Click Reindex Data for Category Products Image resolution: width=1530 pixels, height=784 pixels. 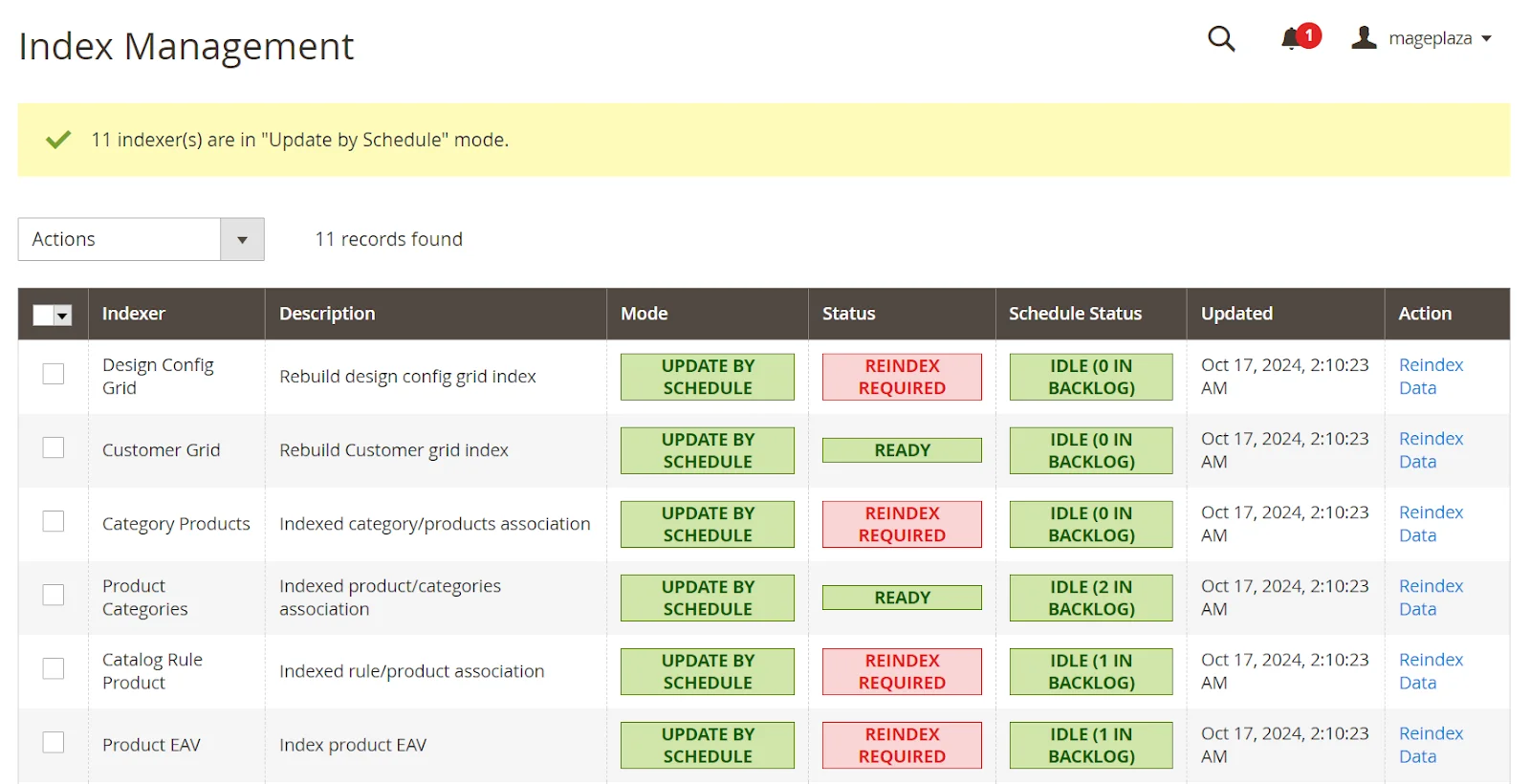[x=1431, y=524]
